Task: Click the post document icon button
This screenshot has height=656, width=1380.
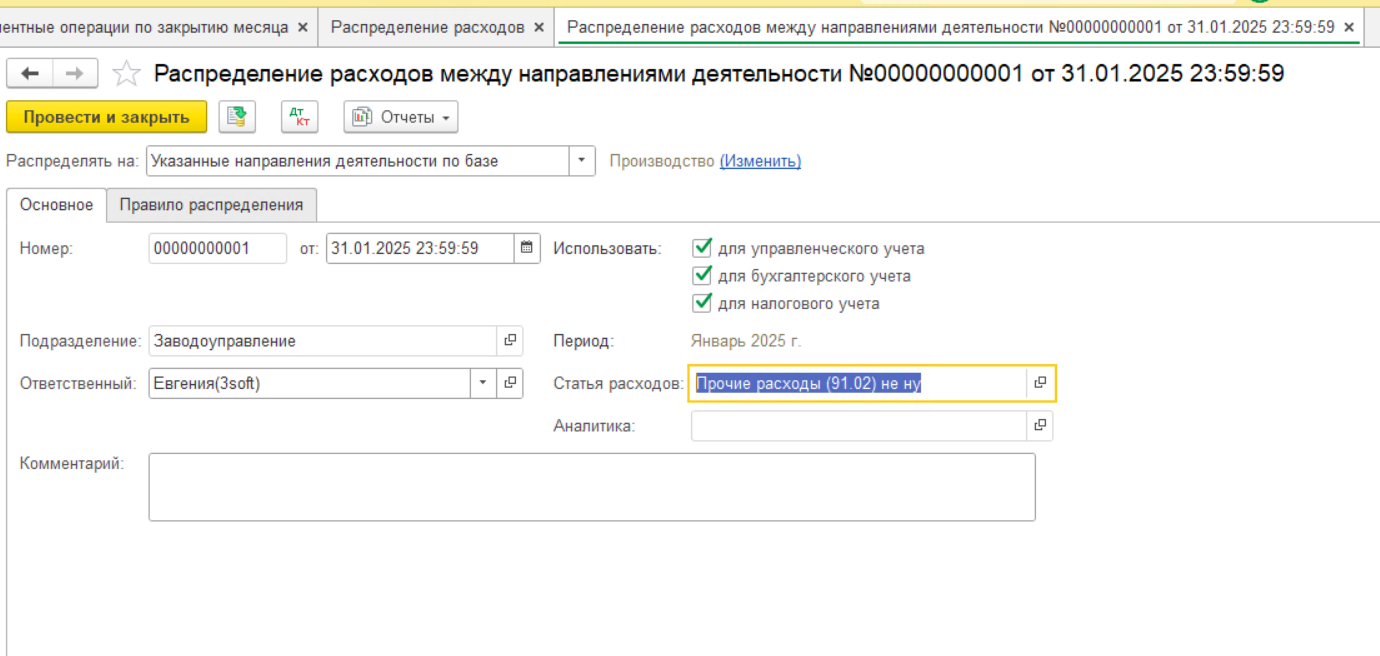Action: click(237, 117)
